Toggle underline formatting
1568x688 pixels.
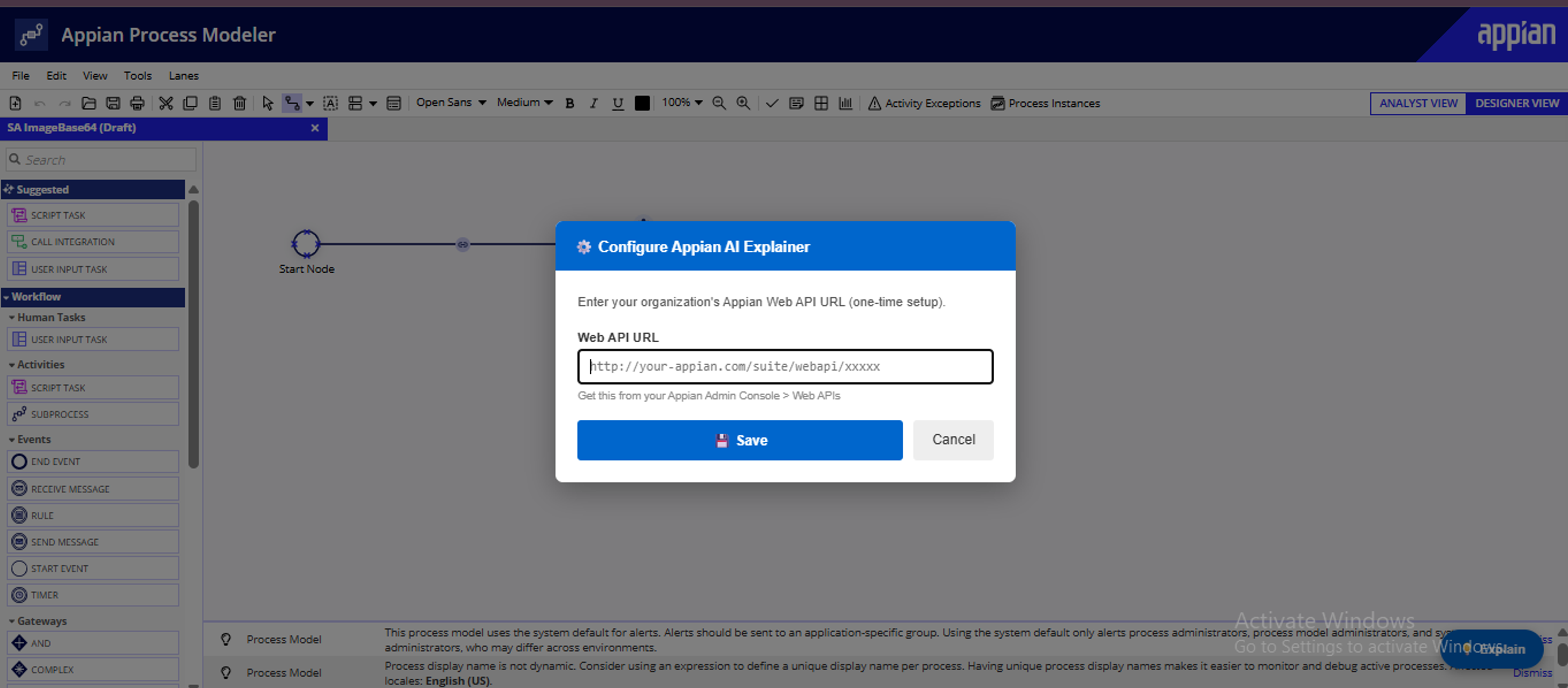[618, 103]
